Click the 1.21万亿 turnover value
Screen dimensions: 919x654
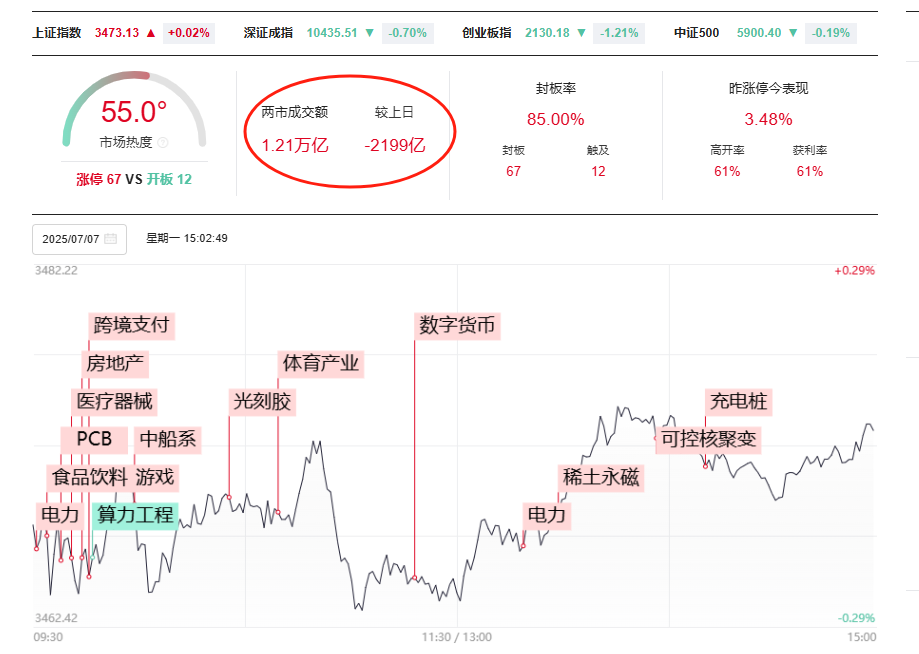(x=295, y=145)
